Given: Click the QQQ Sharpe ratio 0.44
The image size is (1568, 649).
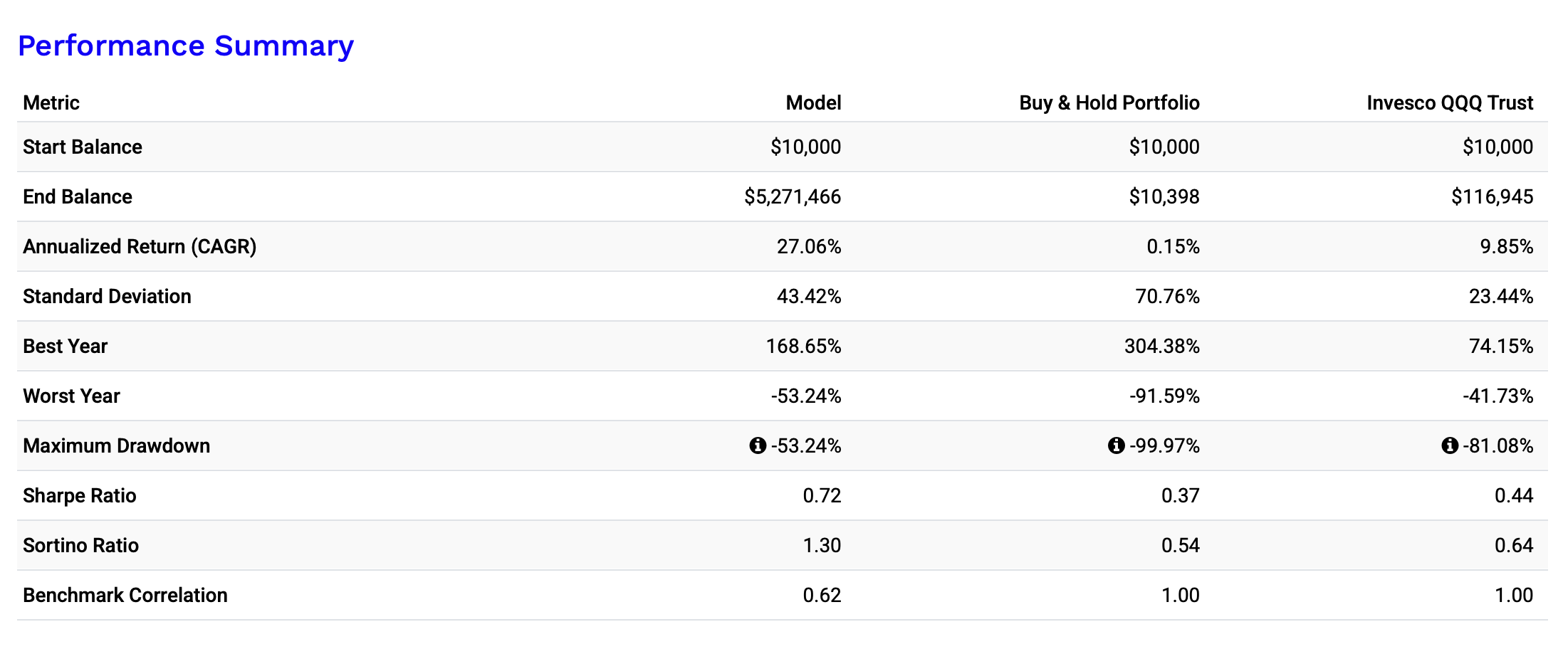Looking at the screenshot, I should 1514,495.
